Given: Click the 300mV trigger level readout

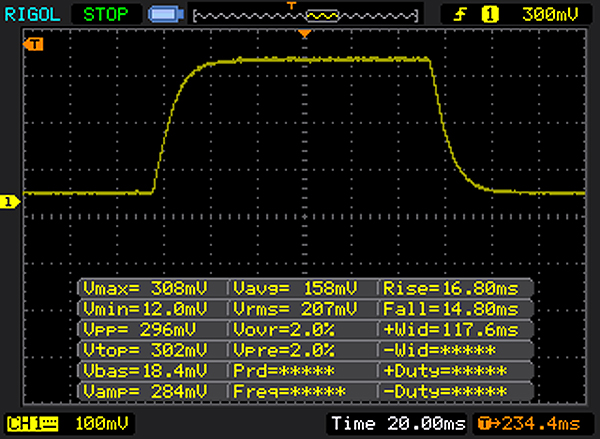Looking at the screenshot, I should click(550, 15).
